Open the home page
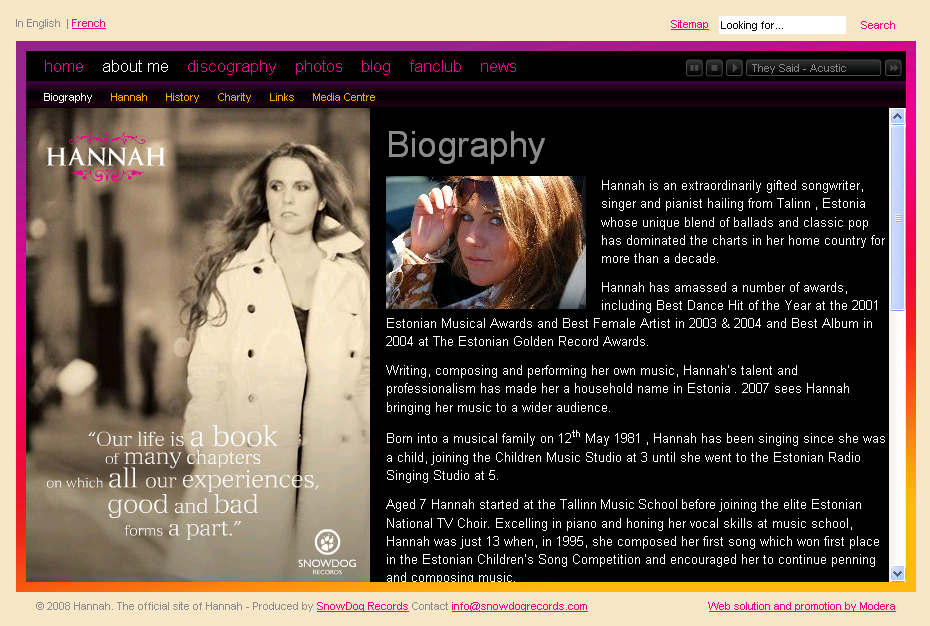Screen dimensions: 930x626 tap(63, 66)
